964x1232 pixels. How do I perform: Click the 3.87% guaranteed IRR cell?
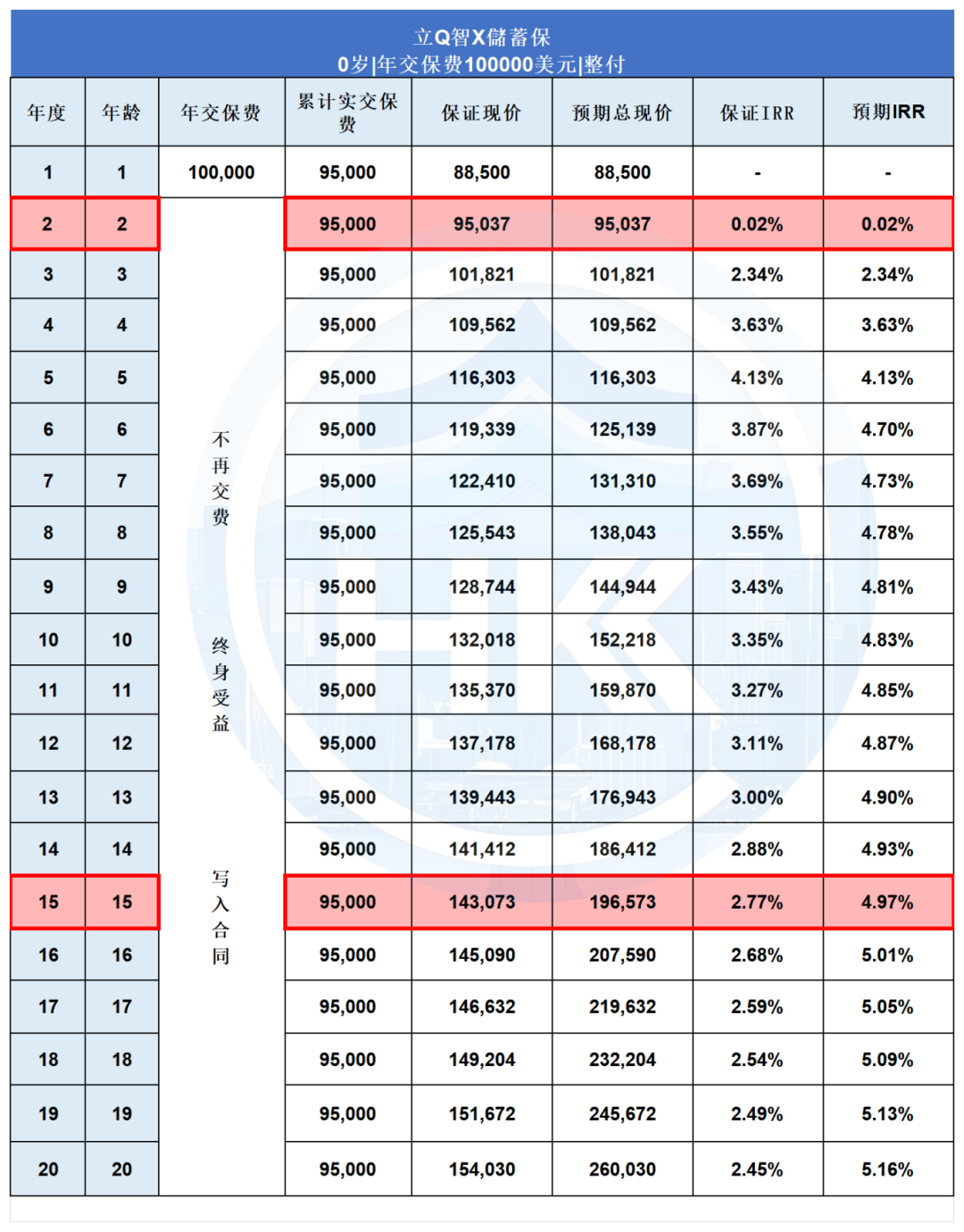(757, 429)
